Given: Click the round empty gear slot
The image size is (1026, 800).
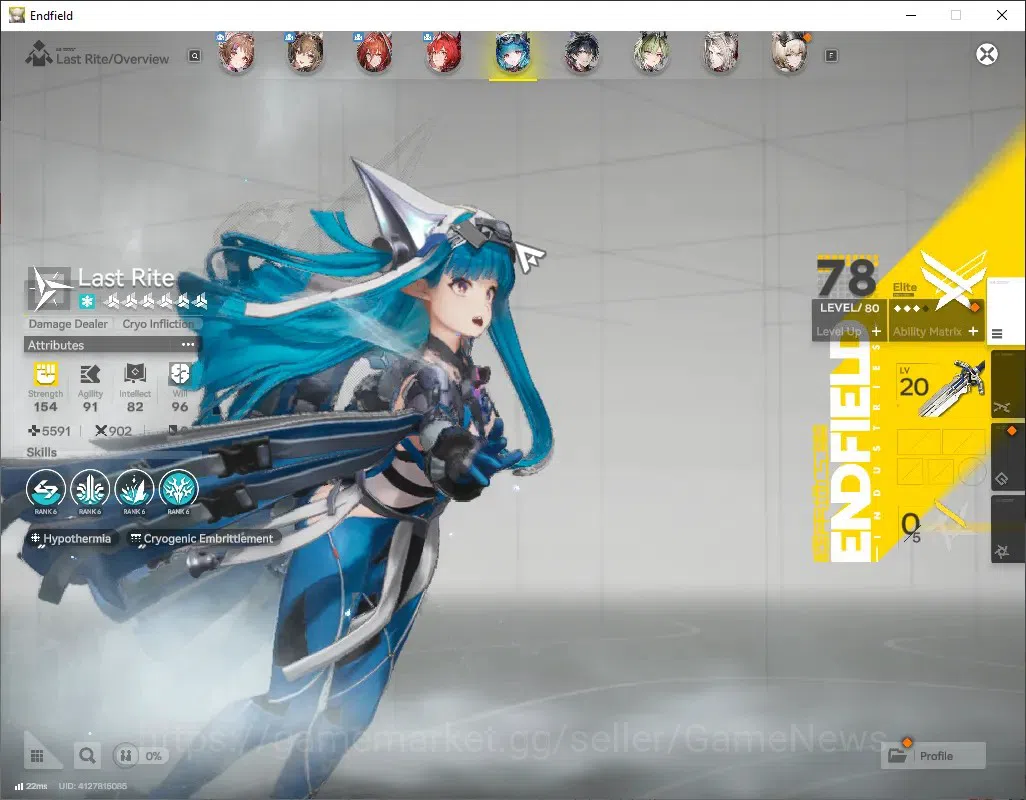Looking at the screenshot, I should click(972, 470).
